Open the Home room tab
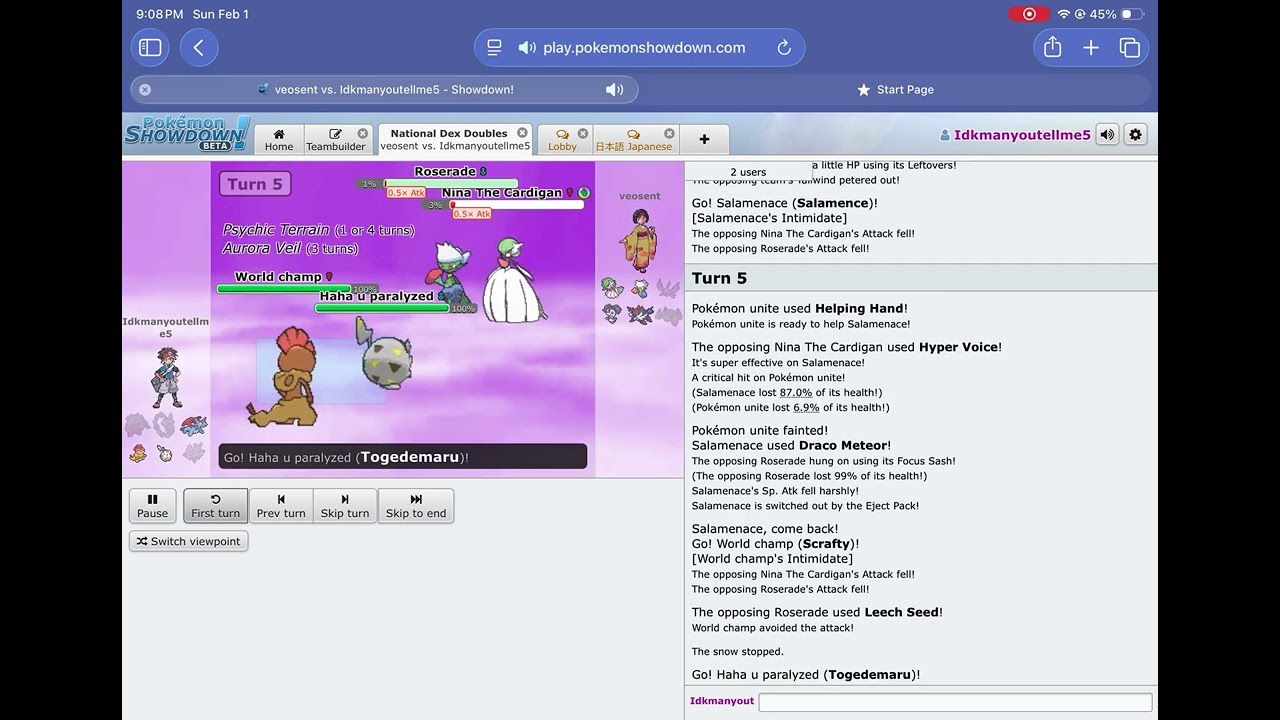 click(x=279, y=140)
